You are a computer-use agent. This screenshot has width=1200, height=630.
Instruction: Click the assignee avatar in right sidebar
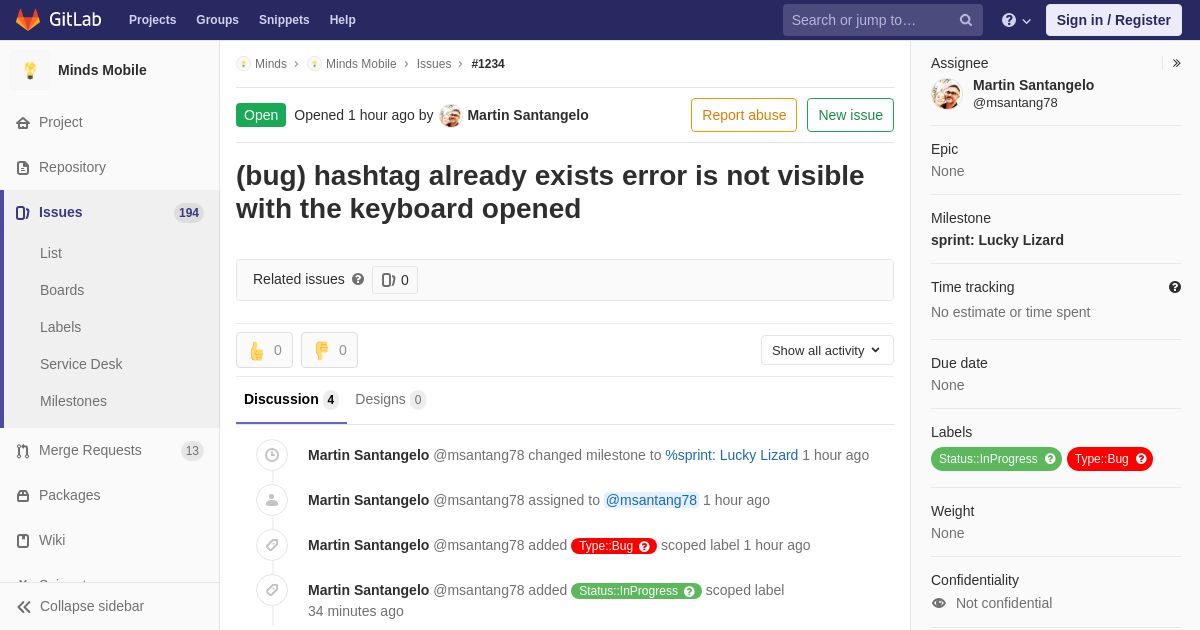(946, 94)
